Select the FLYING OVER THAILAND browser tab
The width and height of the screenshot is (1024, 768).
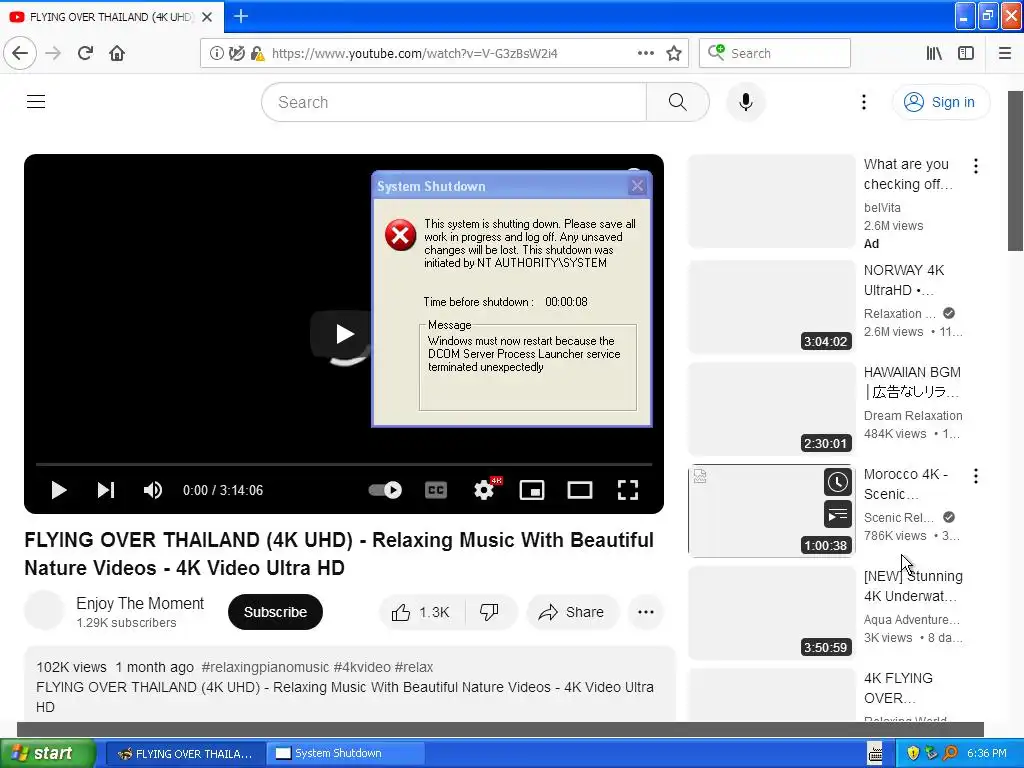pyautogui.click(x=112, y=17)
